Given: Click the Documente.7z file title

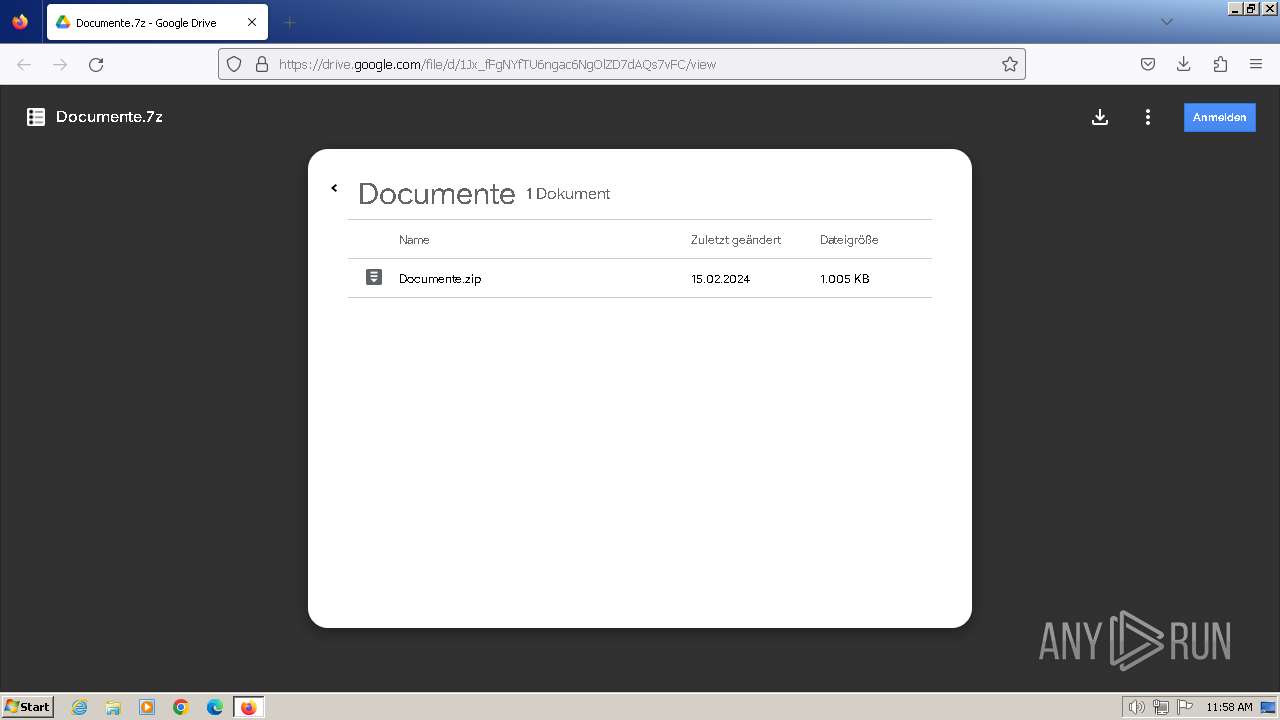Looking at the screenshot, I should [109, 117].
